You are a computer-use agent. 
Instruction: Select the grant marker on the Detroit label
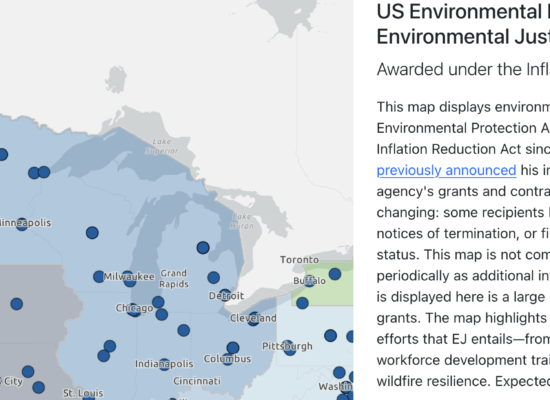(x=225, y=295)
